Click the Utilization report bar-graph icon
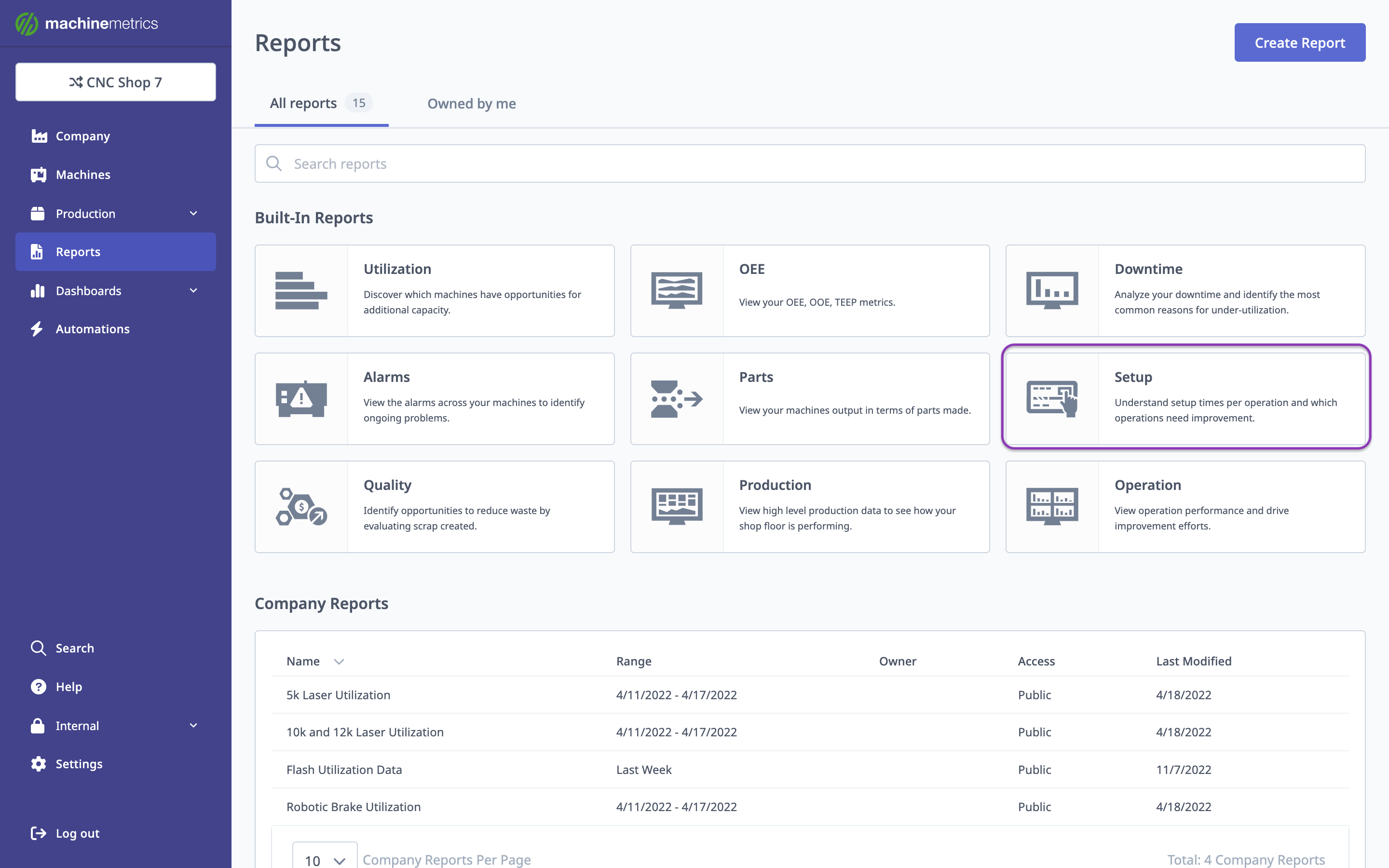 pos(301,290)
